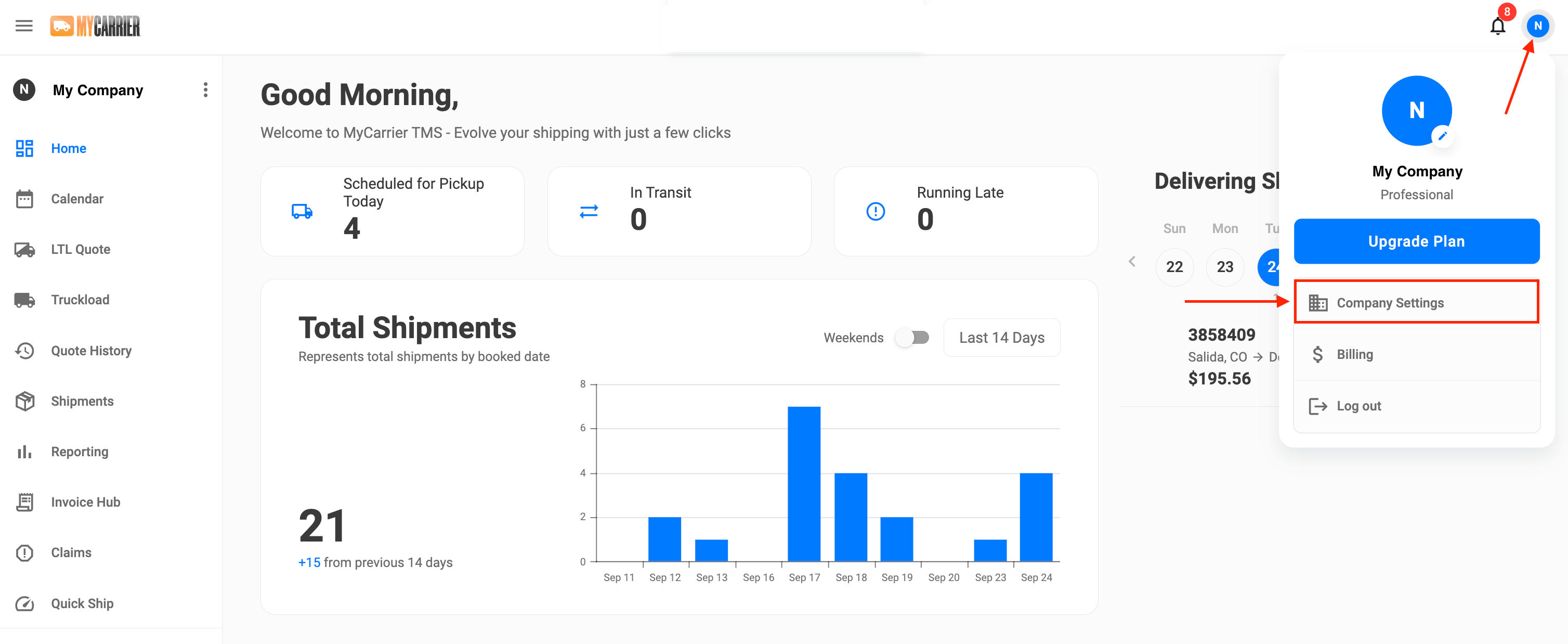Open the LTL Quote truck icon
Viewport: 1568px width, 644px height.
(24, 249)
